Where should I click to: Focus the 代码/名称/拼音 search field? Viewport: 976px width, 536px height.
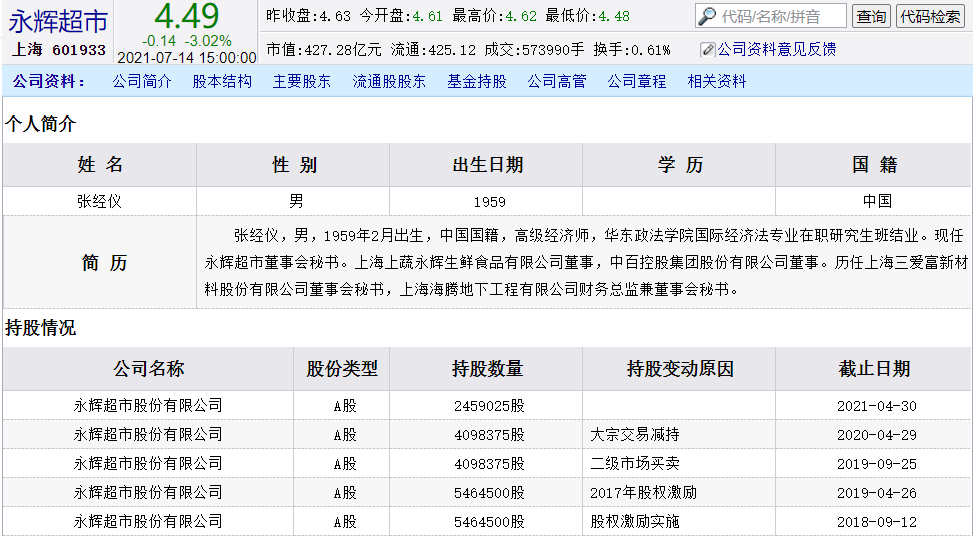pos(771,16)
